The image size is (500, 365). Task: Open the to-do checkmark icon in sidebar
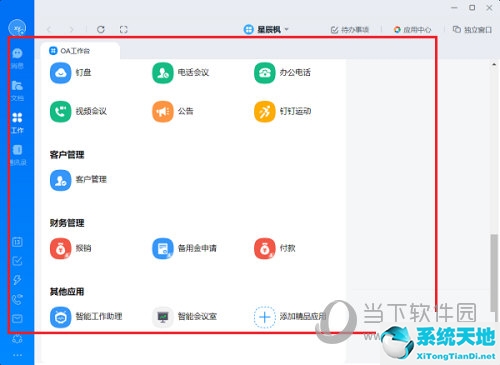click(x=17, y=261)
